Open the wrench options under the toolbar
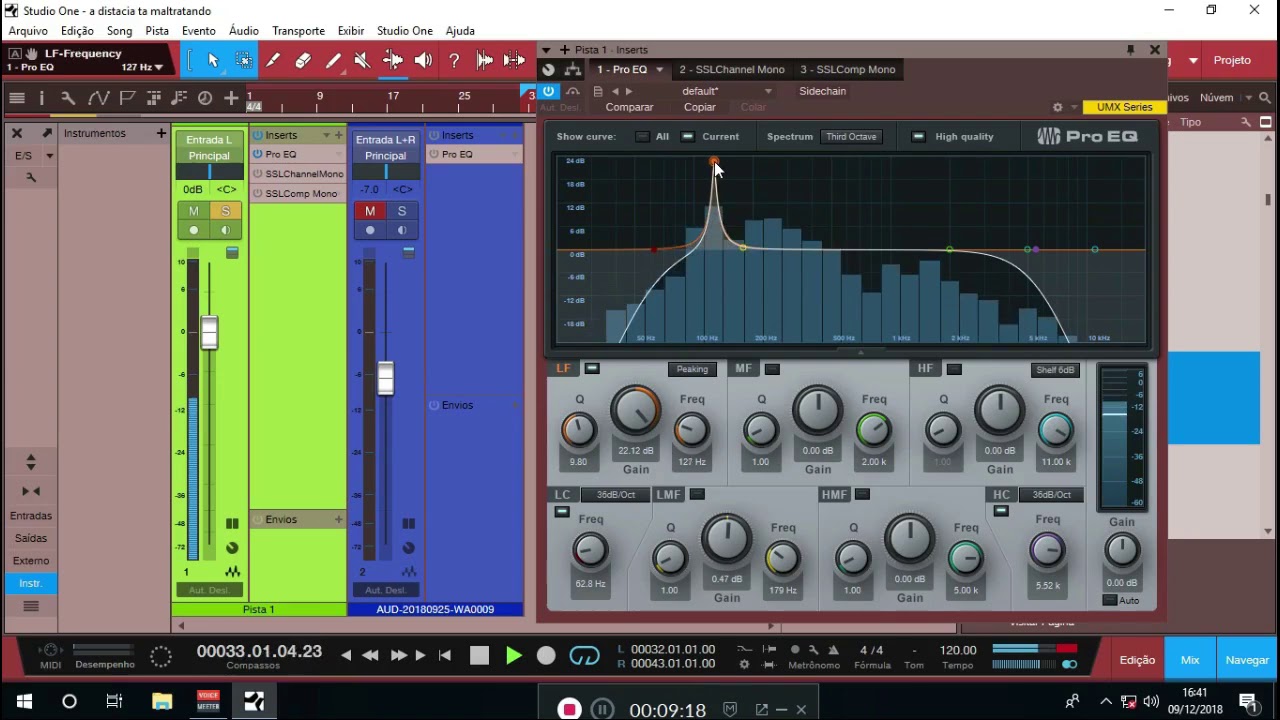 tap(68, 98)
